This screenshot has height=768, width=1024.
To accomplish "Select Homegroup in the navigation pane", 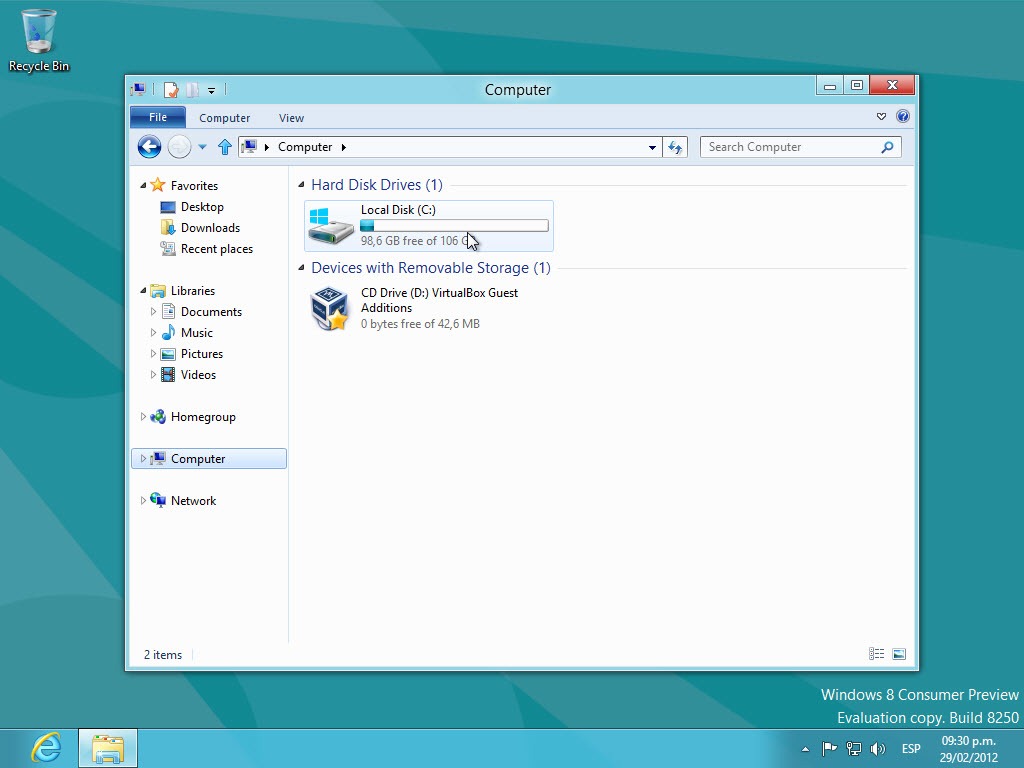I will point(203,417).
